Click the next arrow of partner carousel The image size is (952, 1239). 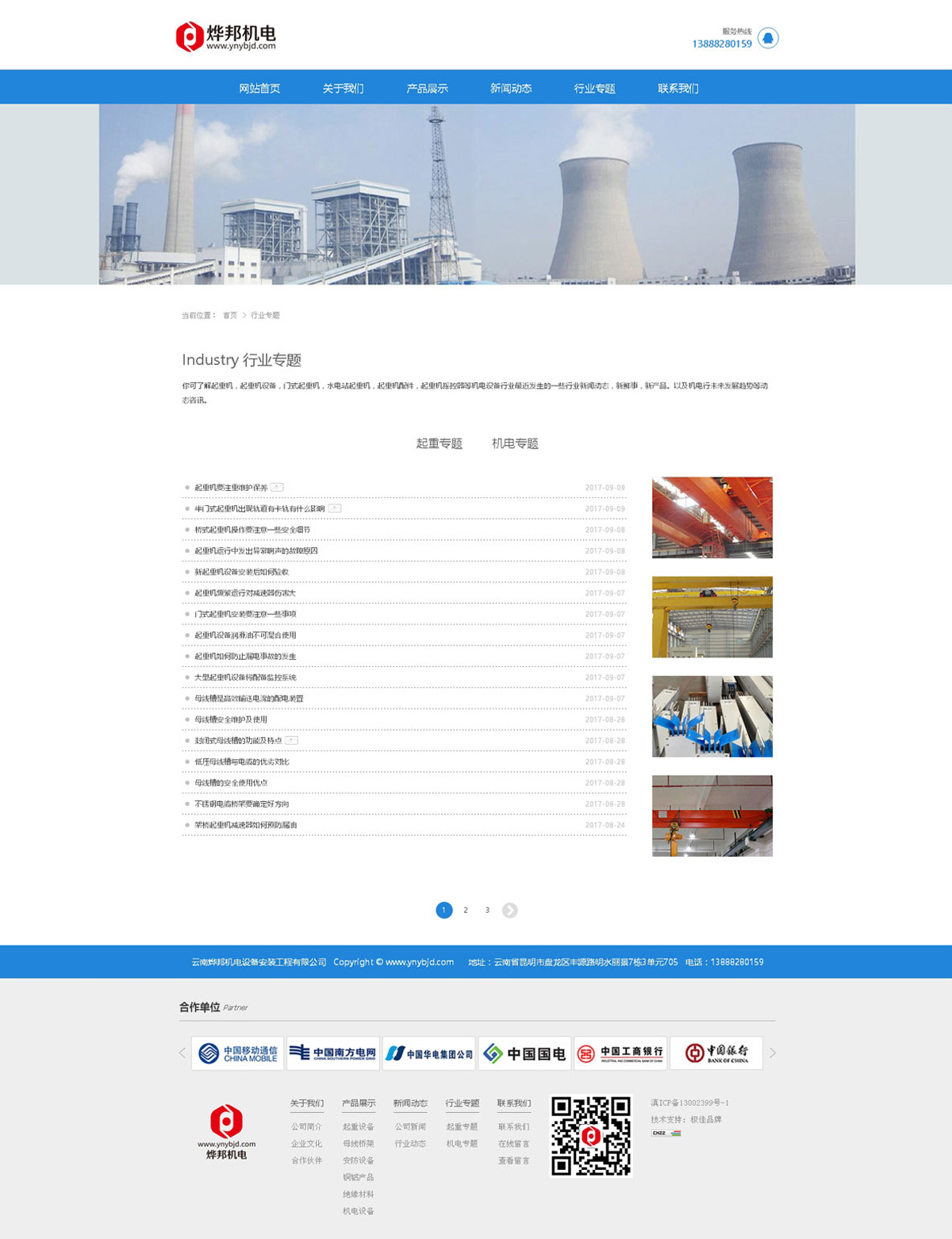[x=773, y=1053]
